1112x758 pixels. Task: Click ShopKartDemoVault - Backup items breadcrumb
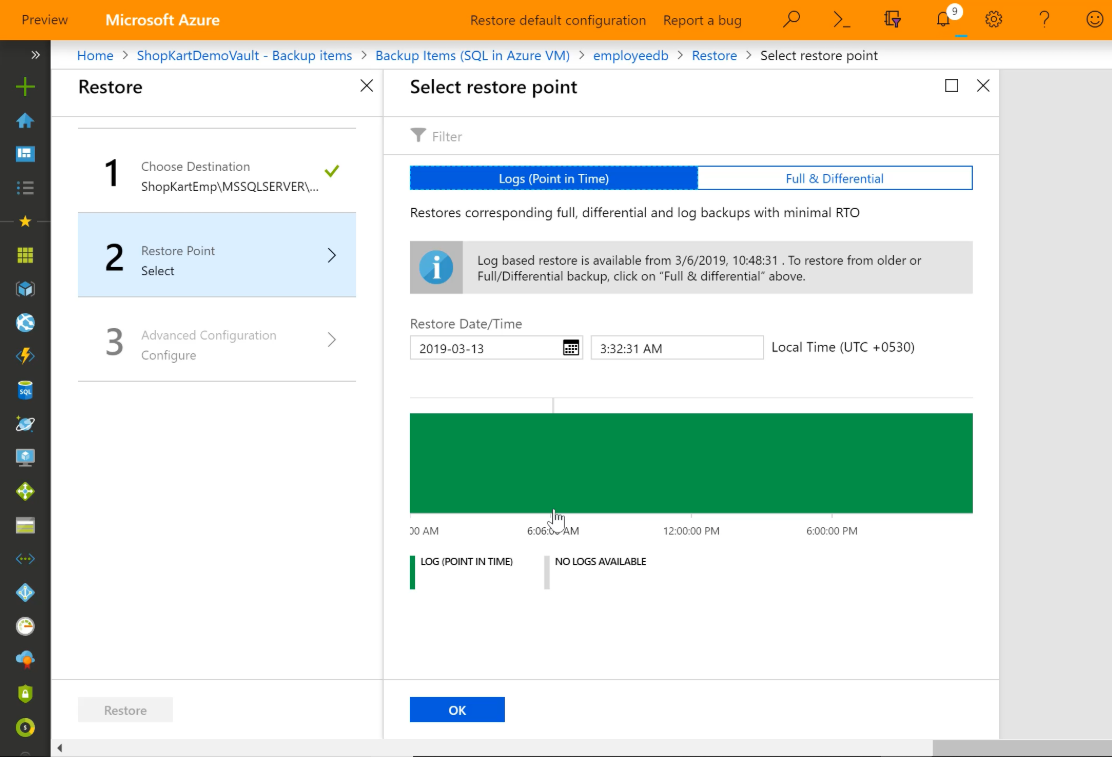[244, 55]
